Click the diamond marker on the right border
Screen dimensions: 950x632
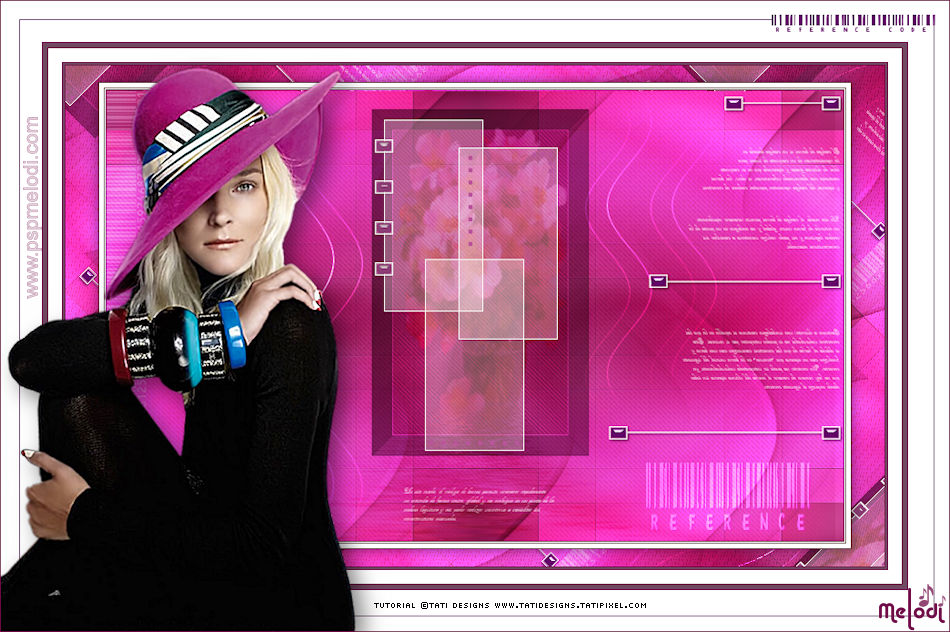[879, 231]
